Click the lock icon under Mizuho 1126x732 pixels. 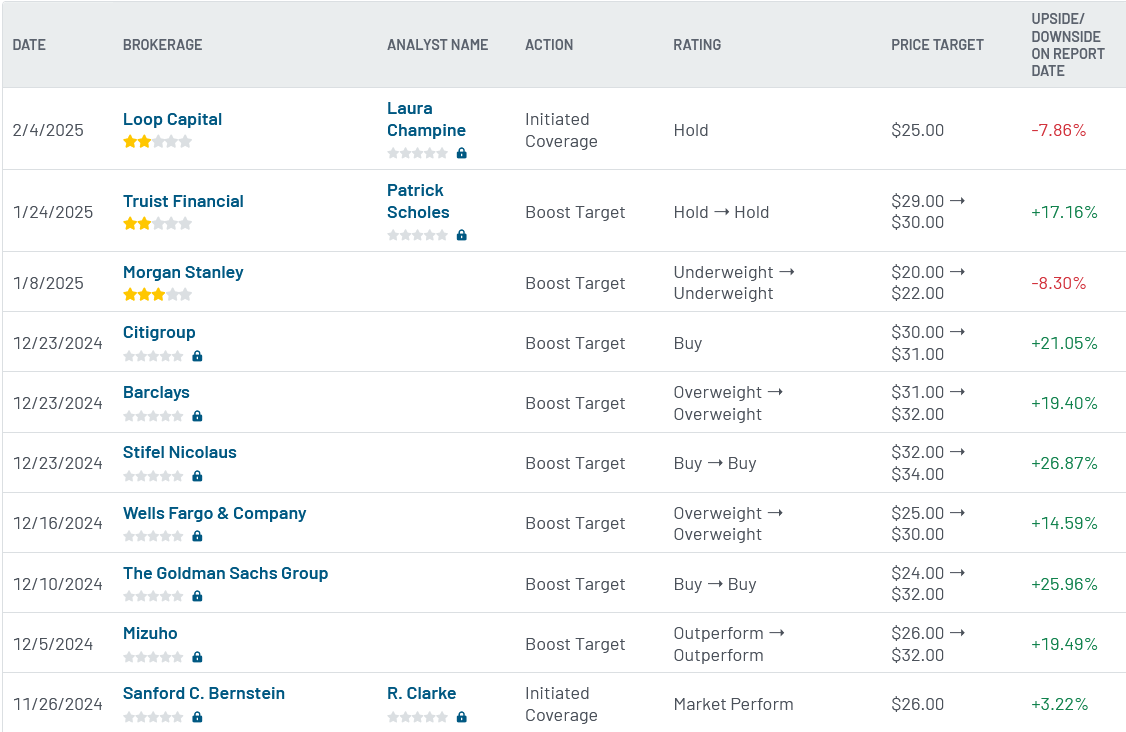[x=197, y=657]
